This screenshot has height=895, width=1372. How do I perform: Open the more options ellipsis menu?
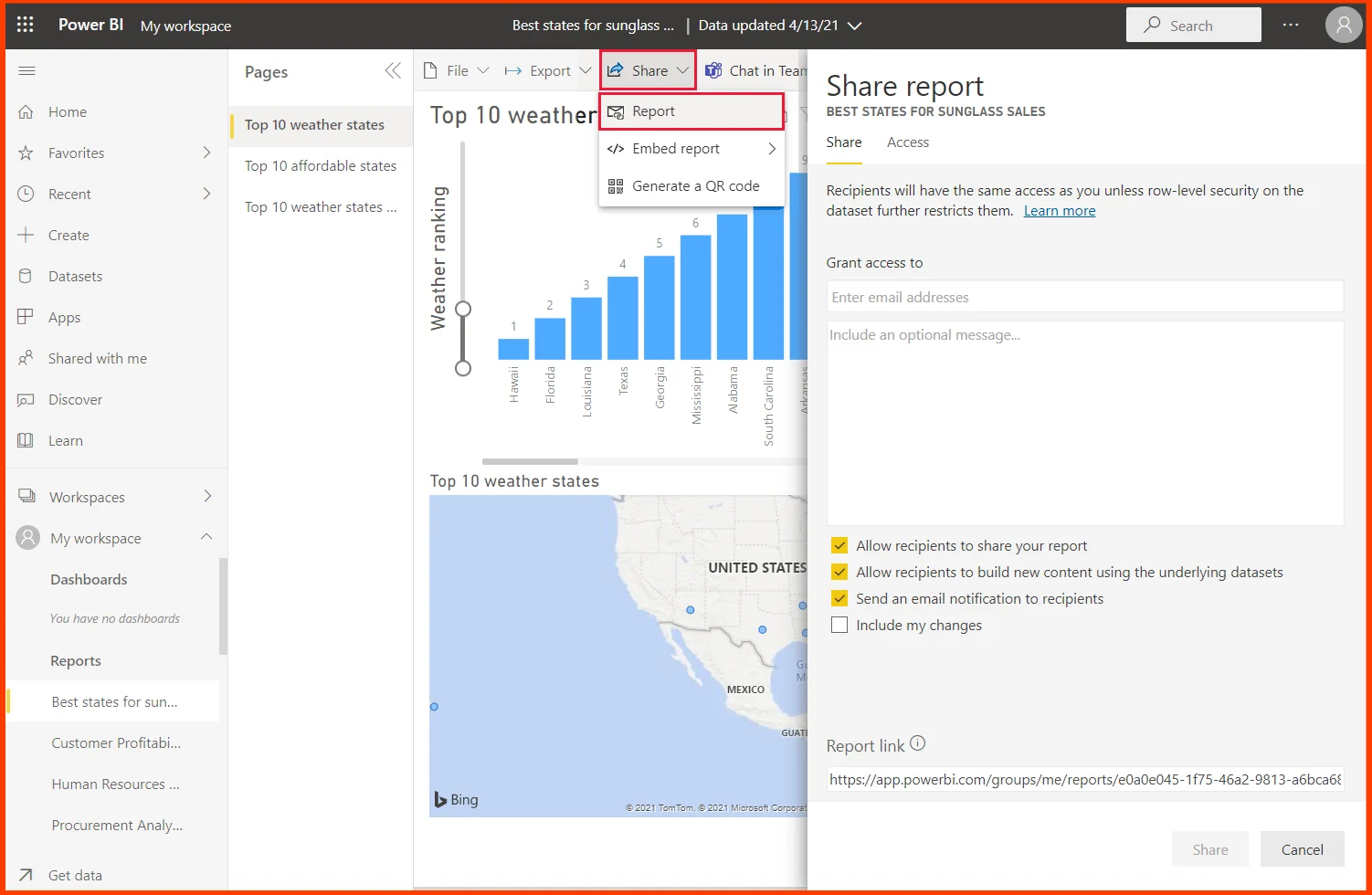point(1291,25)
